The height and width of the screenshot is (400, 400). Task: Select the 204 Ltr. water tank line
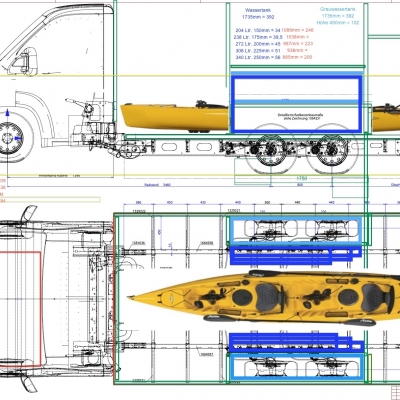pos(274,30)
